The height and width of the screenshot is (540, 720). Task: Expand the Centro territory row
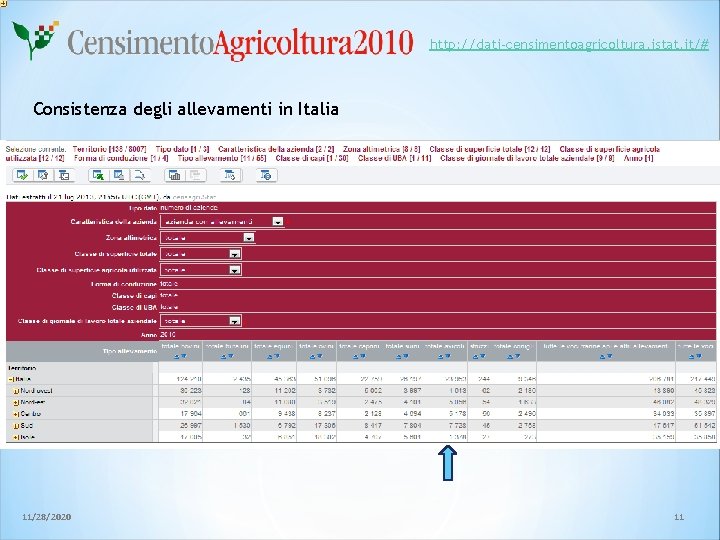(16, 414)
